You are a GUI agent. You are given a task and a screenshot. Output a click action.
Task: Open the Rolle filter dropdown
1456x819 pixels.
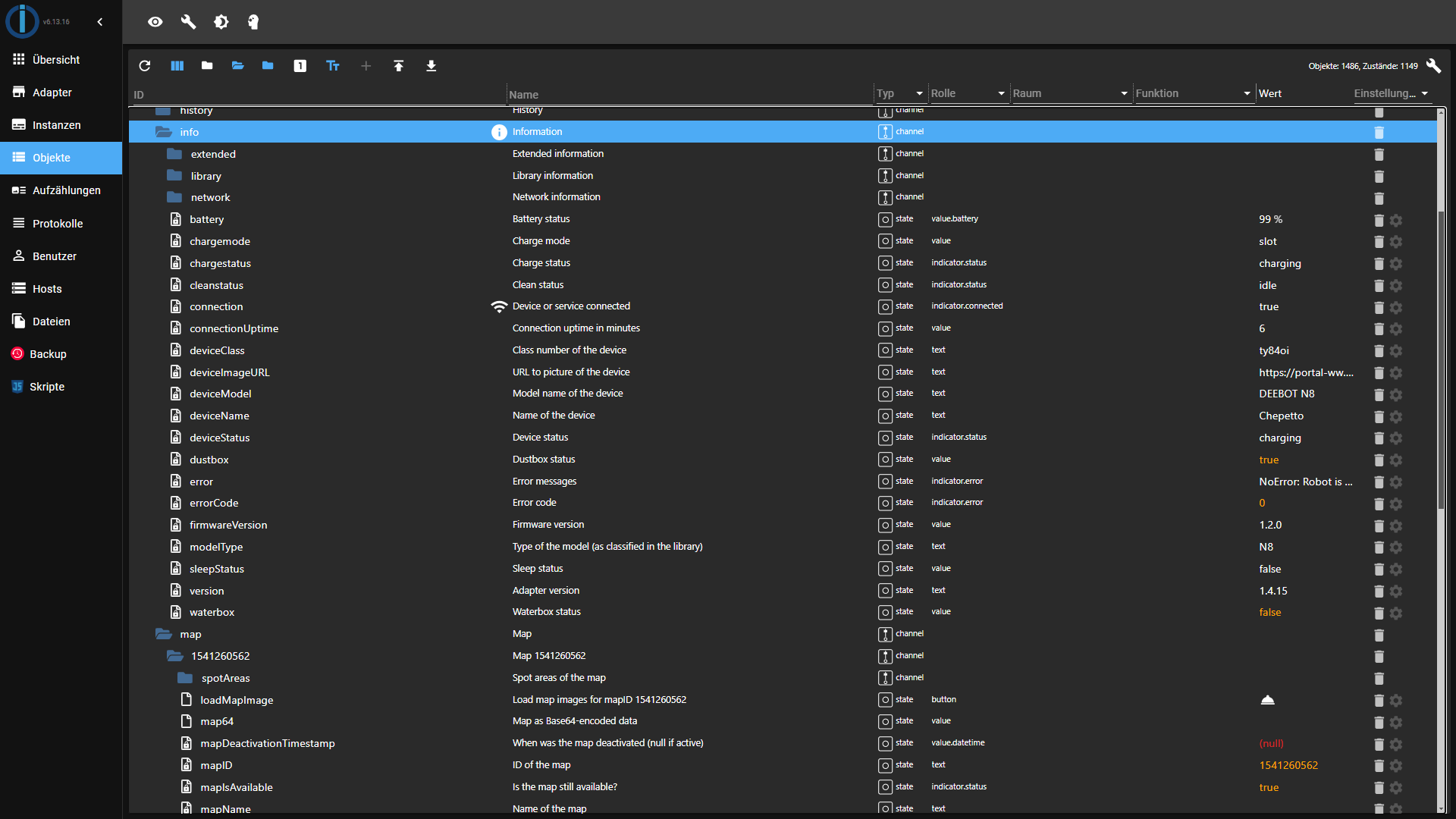coord(968,93)
